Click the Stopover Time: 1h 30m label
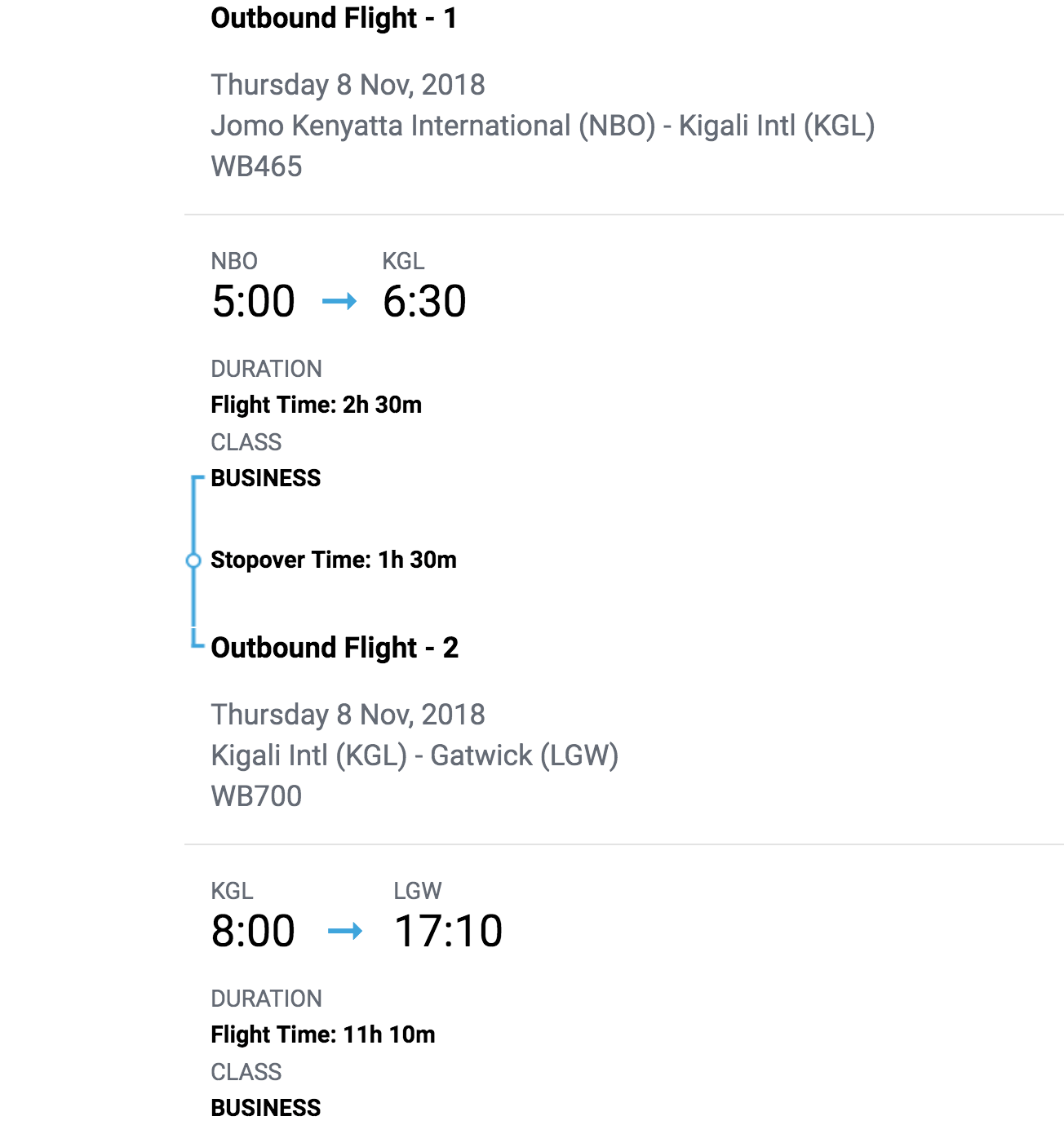 tap(333, 560)
